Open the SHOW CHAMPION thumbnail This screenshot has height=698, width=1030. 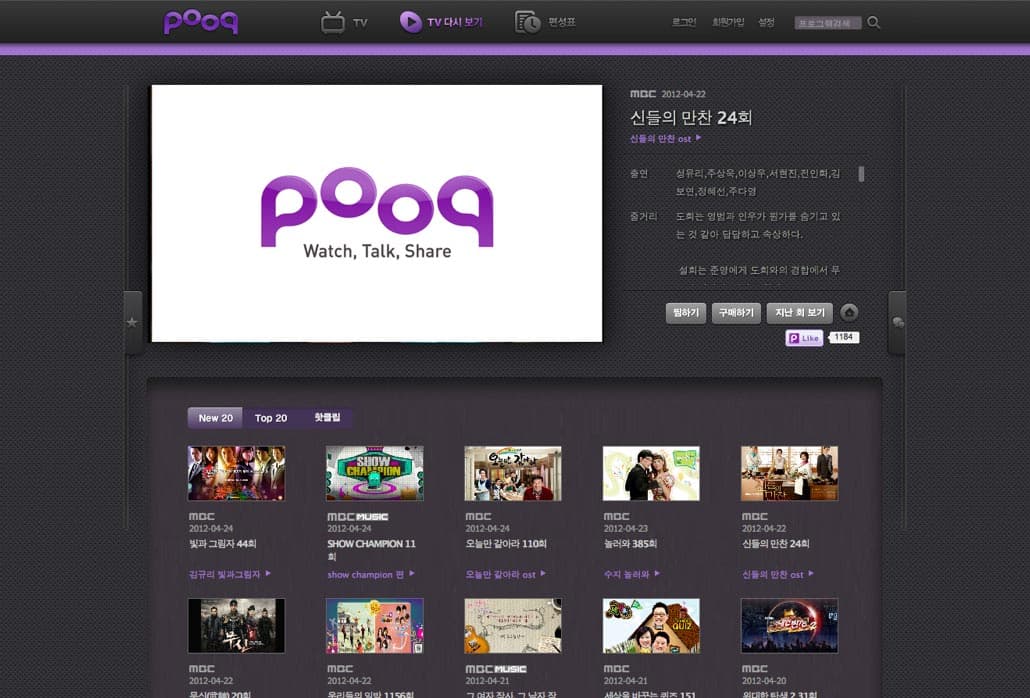375,473
